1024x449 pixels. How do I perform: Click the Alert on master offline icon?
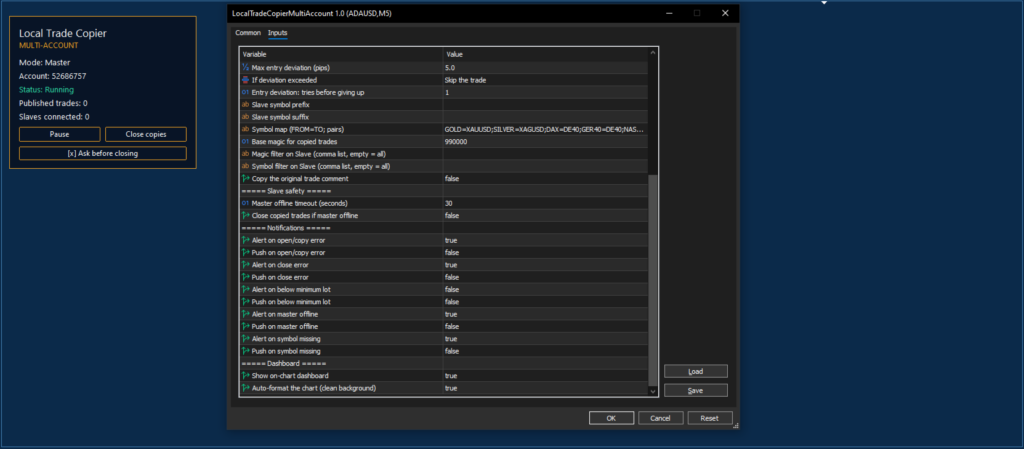click(x=246, y=314)
